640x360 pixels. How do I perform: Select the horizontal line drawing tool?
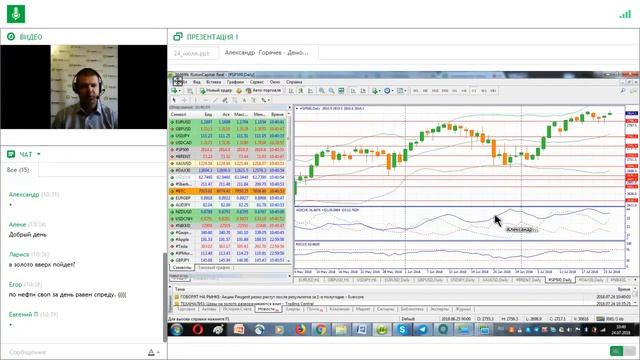[x=206, y=100]
